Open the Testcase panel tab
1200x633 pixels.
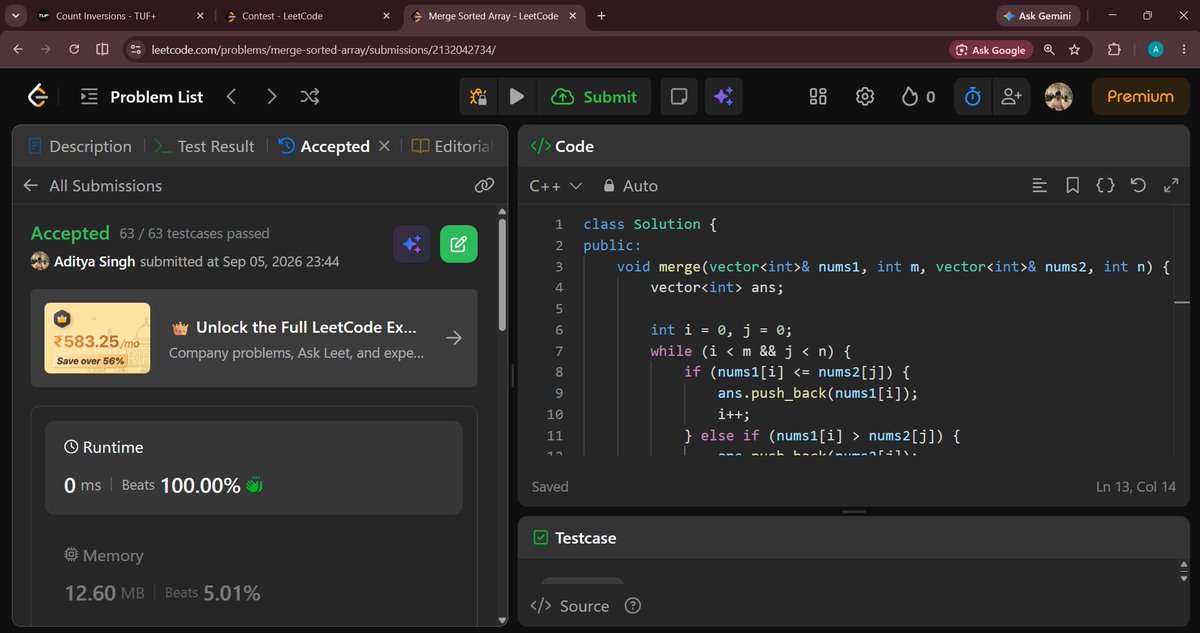click(x=574, y=538)
